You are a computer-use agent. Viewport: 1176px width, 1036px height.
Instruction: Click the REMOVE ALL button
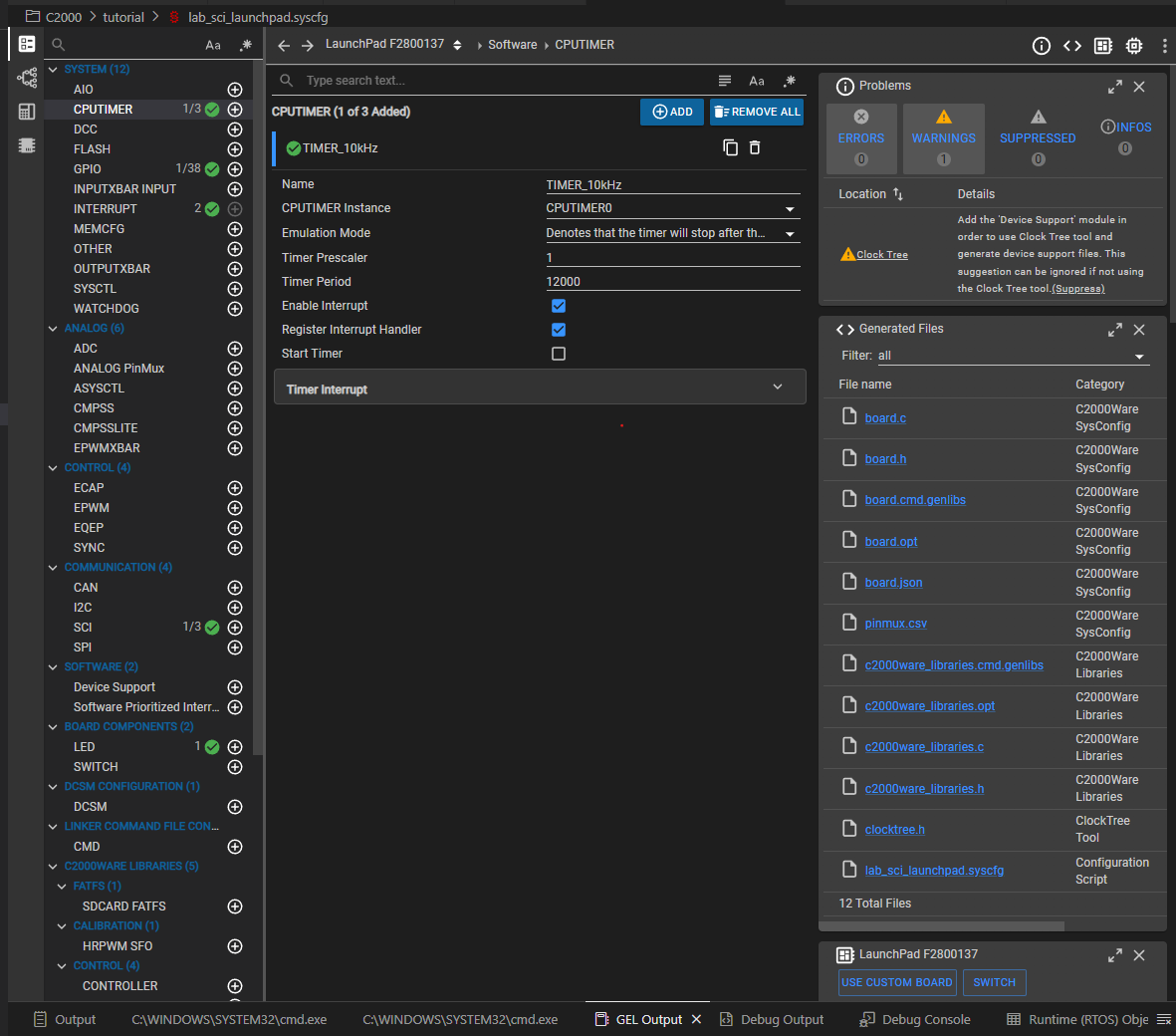point(757,112)
